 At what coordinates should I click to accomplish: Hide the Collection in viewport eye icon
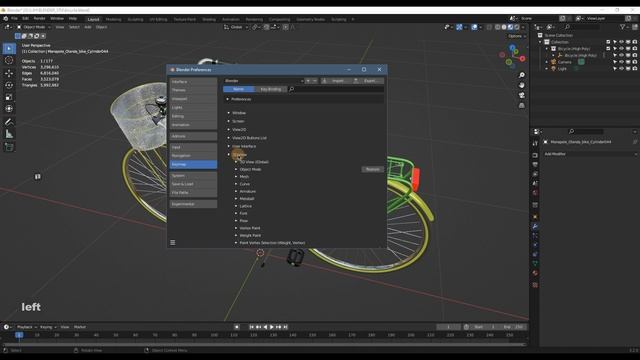[x=621, y=42]
